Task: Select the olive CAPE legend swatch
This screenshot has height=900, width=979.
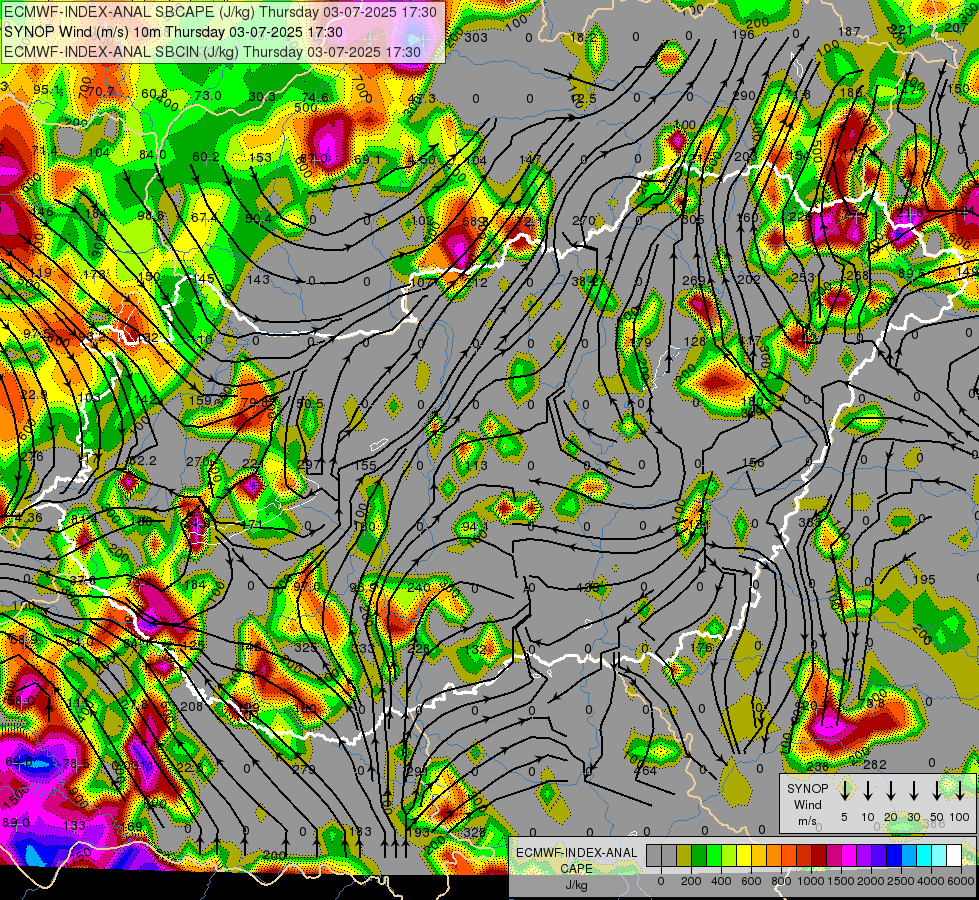Action: tap(684, 856)
